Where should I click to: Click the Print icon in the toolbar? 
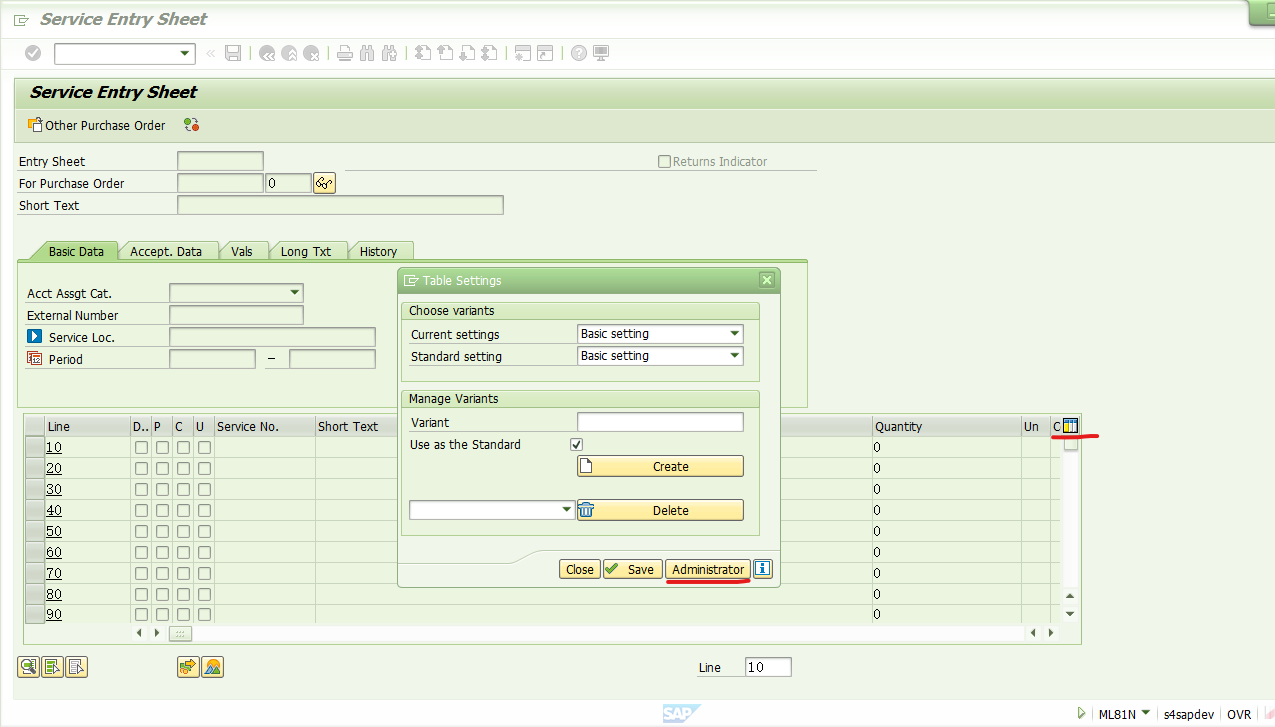[344, 52]
